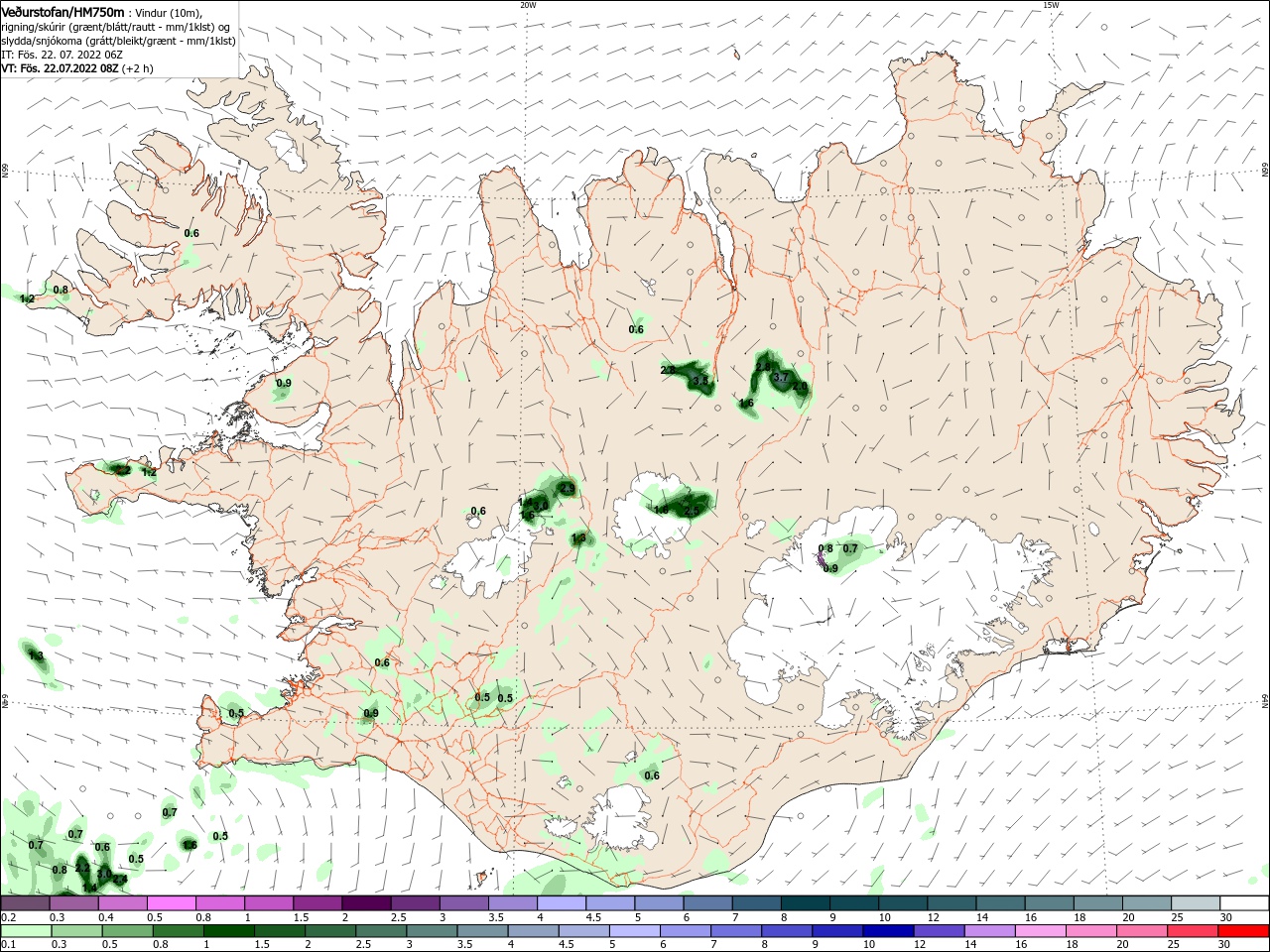Screen dimensions: 1270x952
Task: Select the violet swatch labeled 12 in lower row
Action: 939,932
